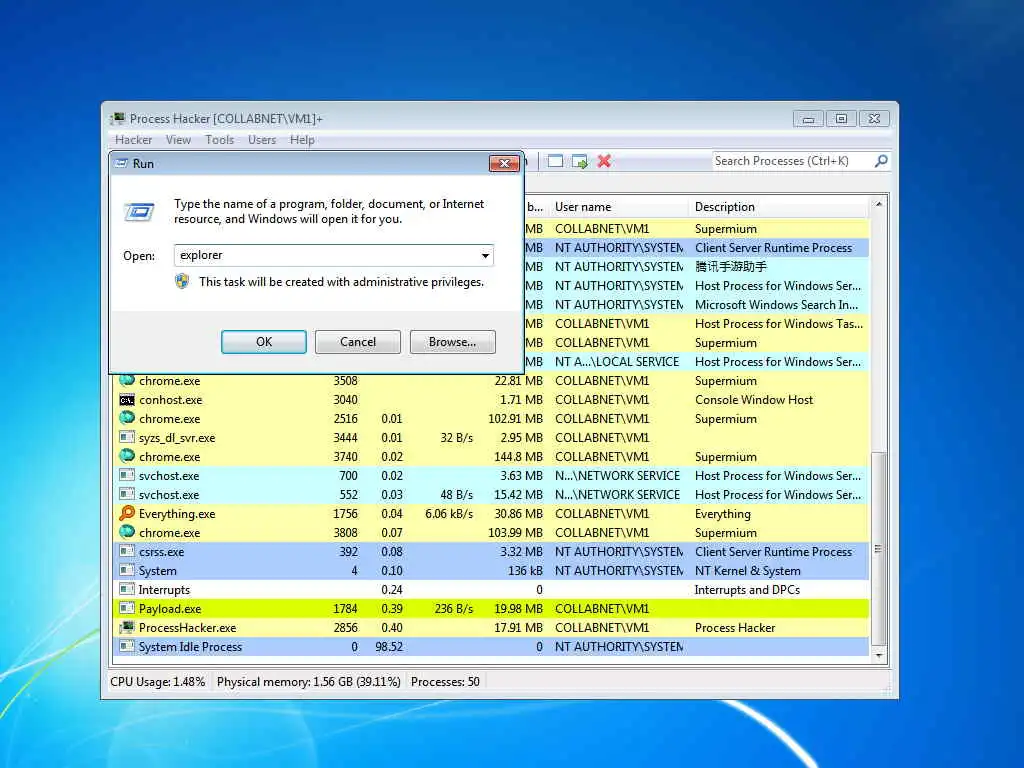Click the Browse... button
The height and width of the screenshot is (768, 1024).
(x=453, y=342)
